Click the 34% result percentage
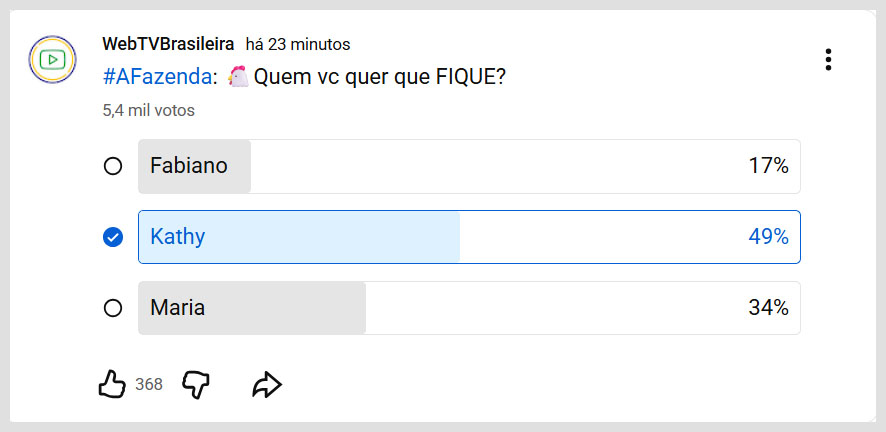886x432 pixels. 768,308
